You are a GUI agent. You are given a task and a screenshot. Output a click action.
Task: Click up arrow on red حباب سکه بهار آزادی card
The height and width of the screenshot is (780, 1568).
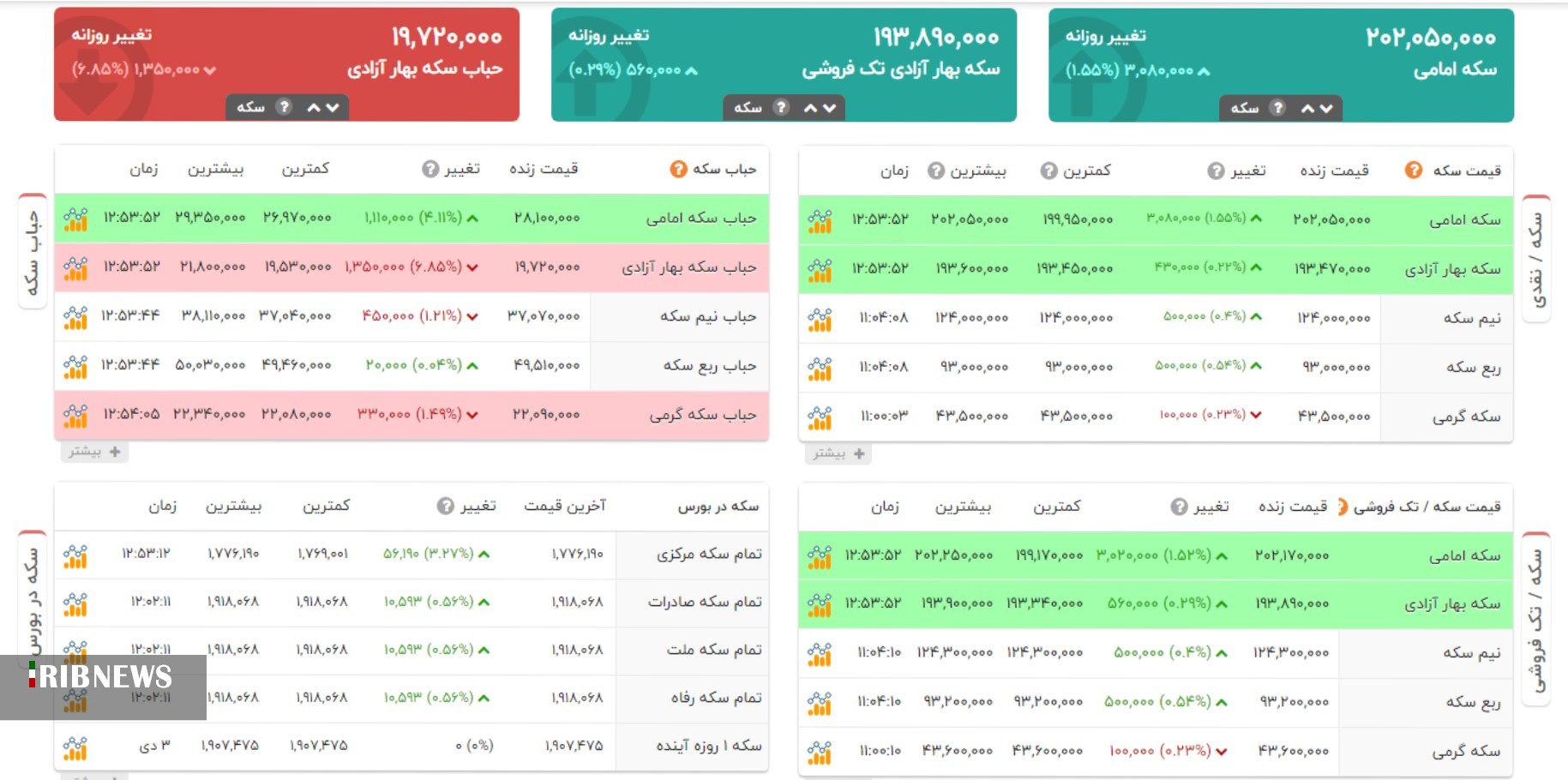pos(314,107)
